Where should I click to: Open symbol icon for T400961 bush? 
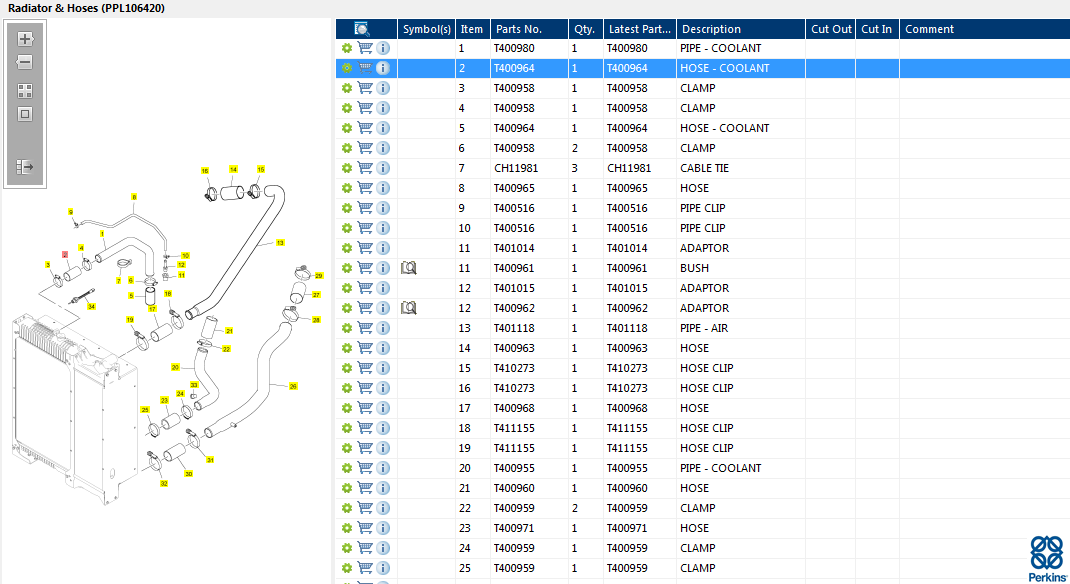(409, 268)
